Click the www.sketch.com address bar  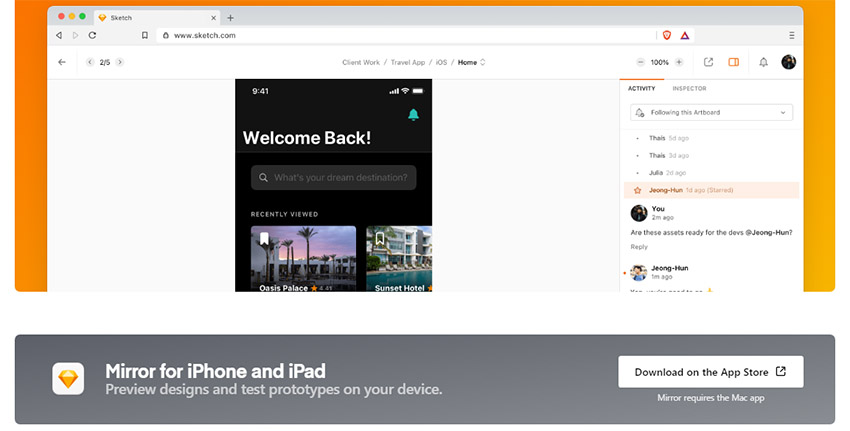click(x=407, y=35)
